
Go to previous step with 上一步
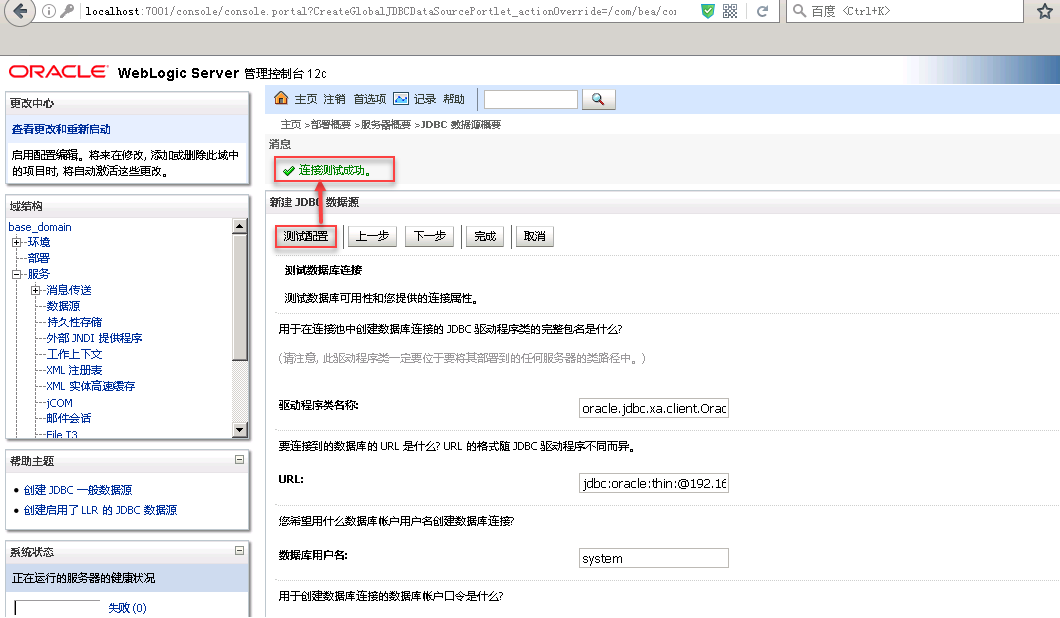372,236
